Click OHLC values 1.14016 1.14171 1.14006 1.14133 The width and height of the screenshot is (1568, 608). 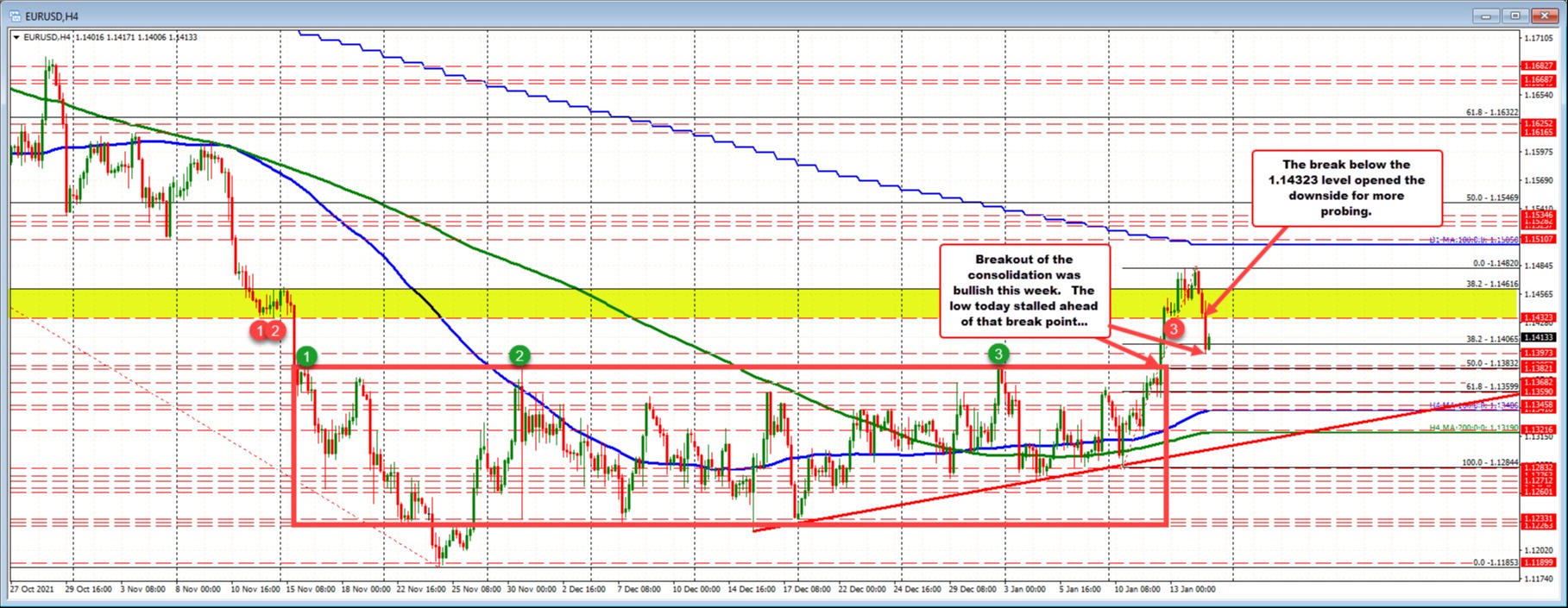138,38
